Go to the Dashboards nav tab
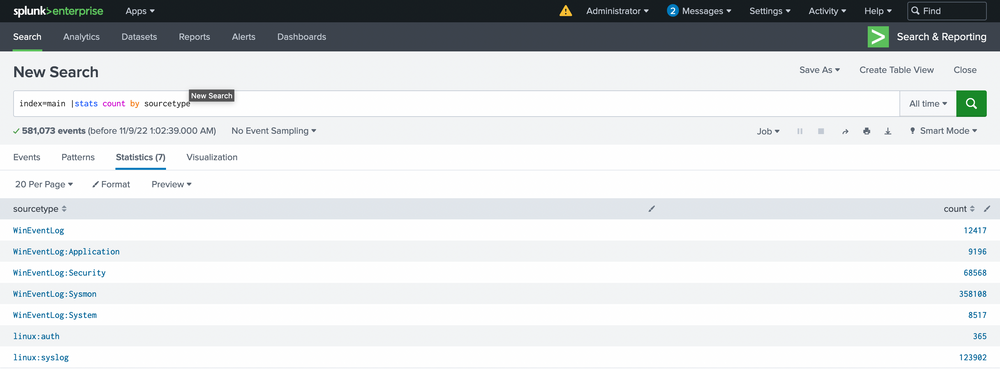Viewport: 1000px width, 370px height. click(302, 37)
